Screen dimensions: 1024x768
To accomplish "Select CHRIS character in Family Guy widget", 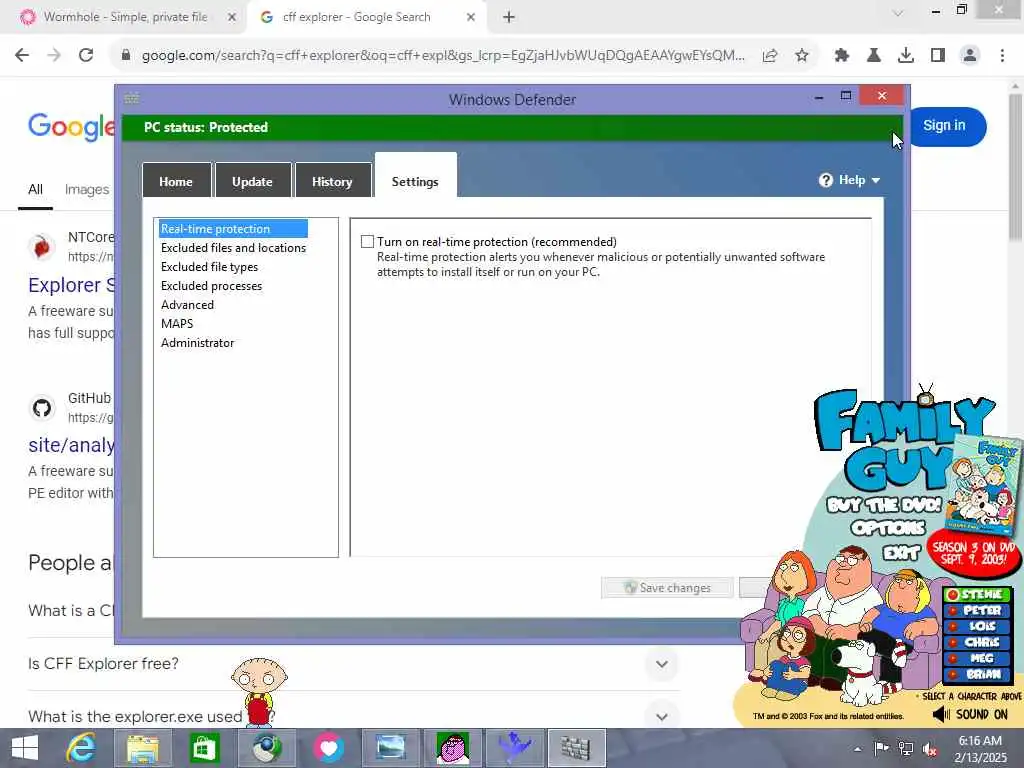I will pyautogui.click(x=978, y=642).
